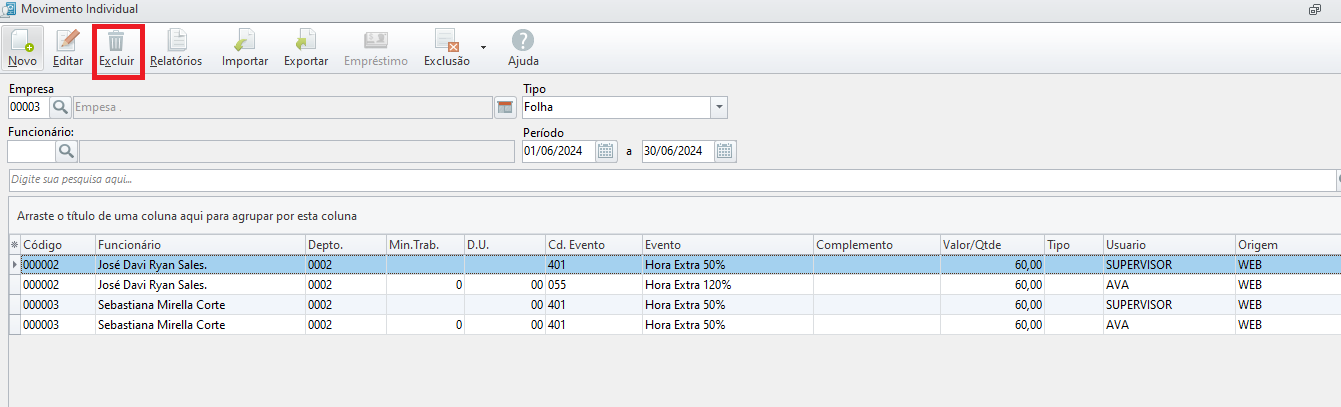The image size is (1341, 407).
Task: Open the start date calendar picker
Action: coord(606,152)
